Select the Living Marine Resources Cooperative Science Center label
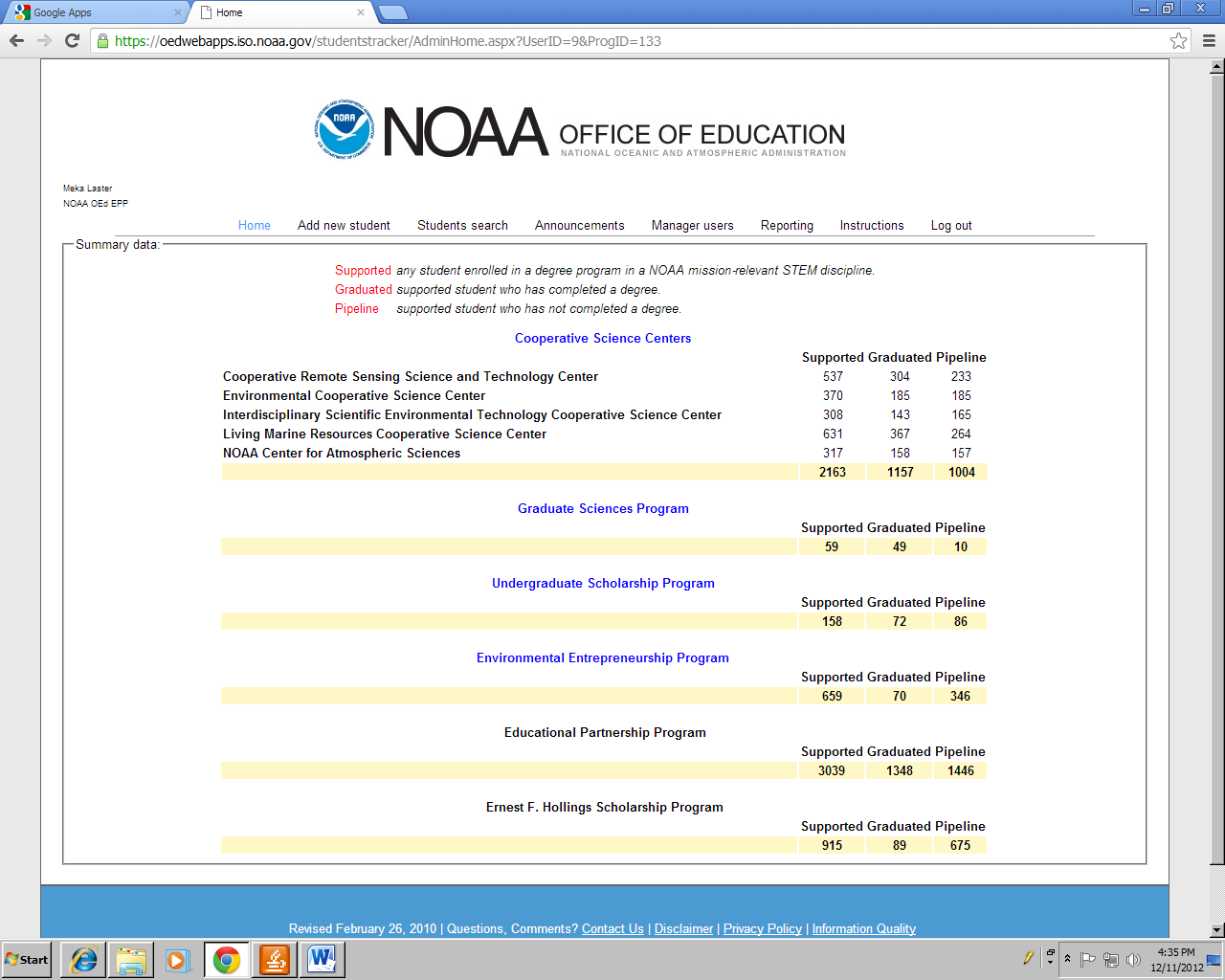 tap(385, 434)
